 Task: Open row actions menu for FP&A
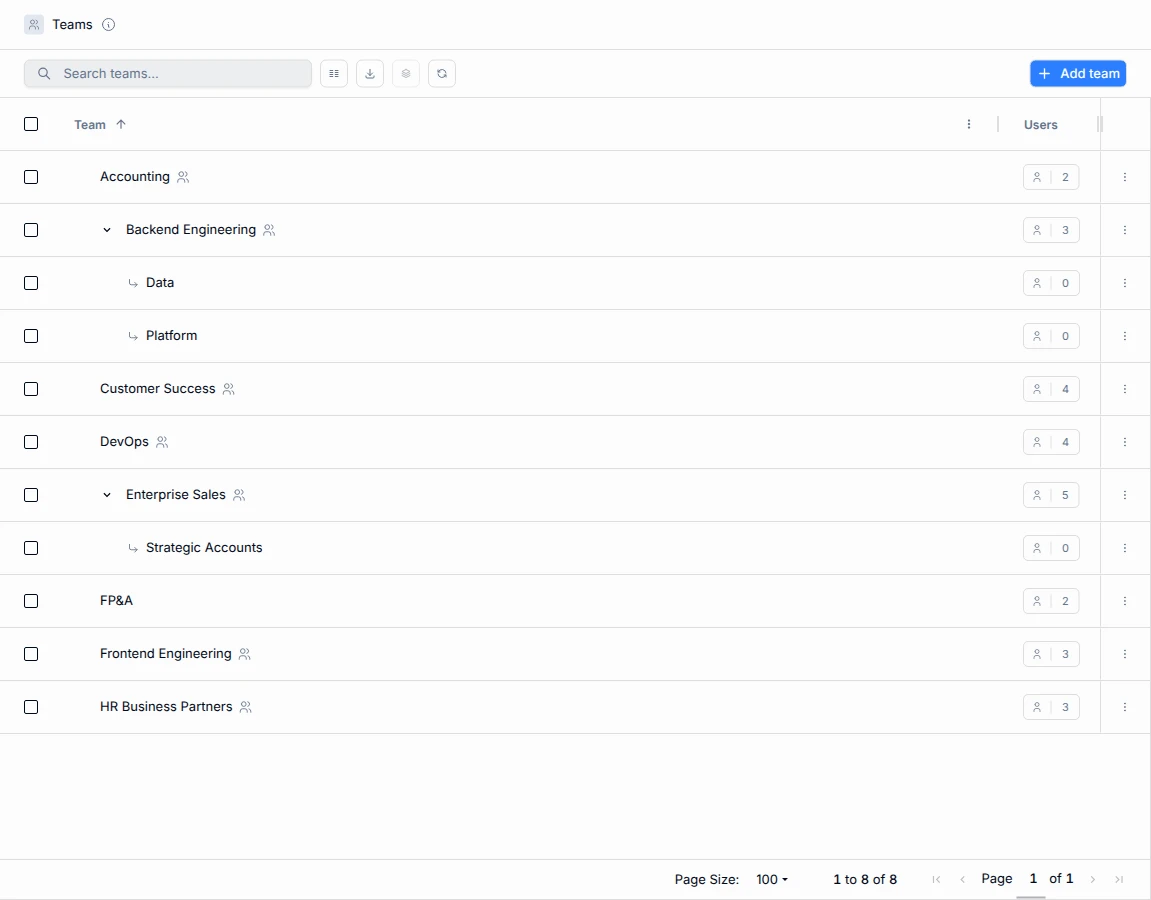(x=1125, y=600)
